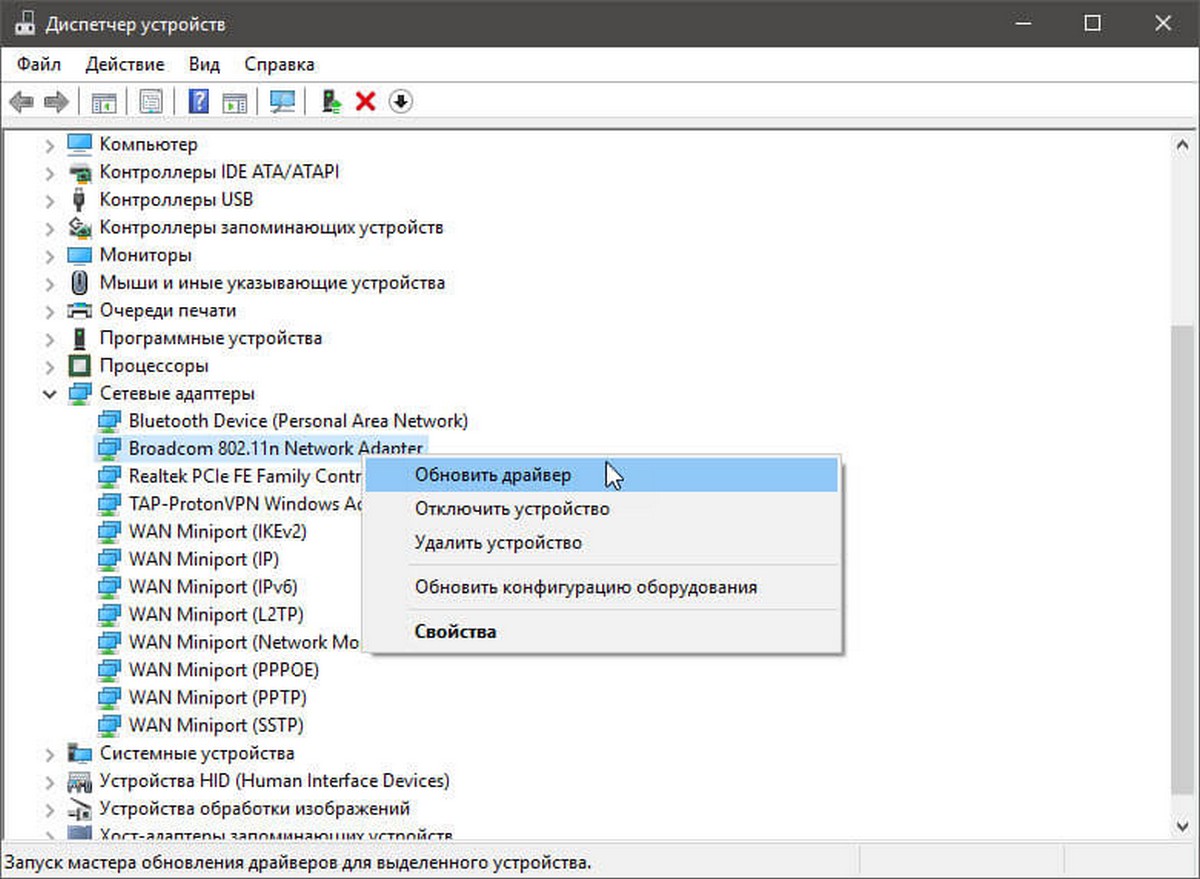Click the blue Help question mark icon

pyautogui.click(x=199, y=102)
